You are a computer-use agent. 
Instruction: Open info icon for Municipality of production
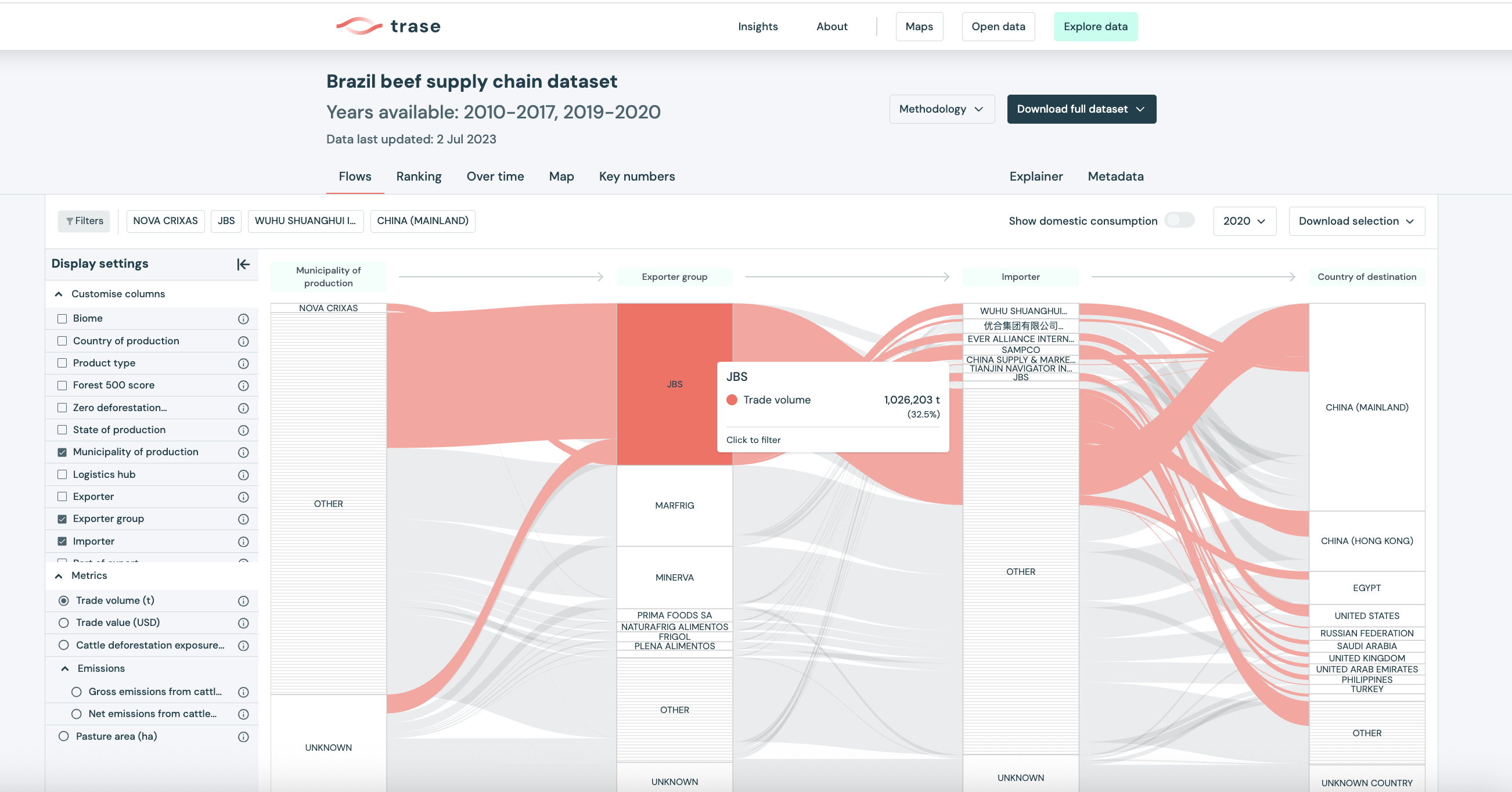click(243, 452)
